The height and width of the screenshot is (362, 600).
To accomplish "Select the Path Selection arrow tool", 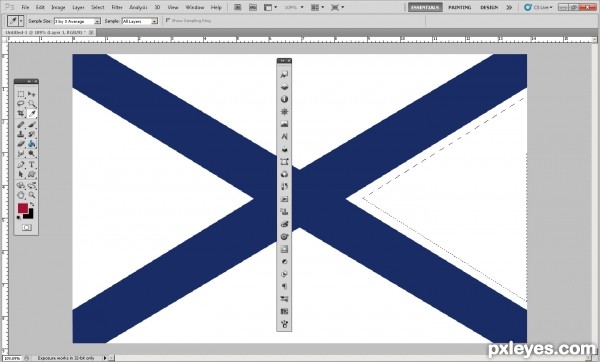I will pos(21,174).
